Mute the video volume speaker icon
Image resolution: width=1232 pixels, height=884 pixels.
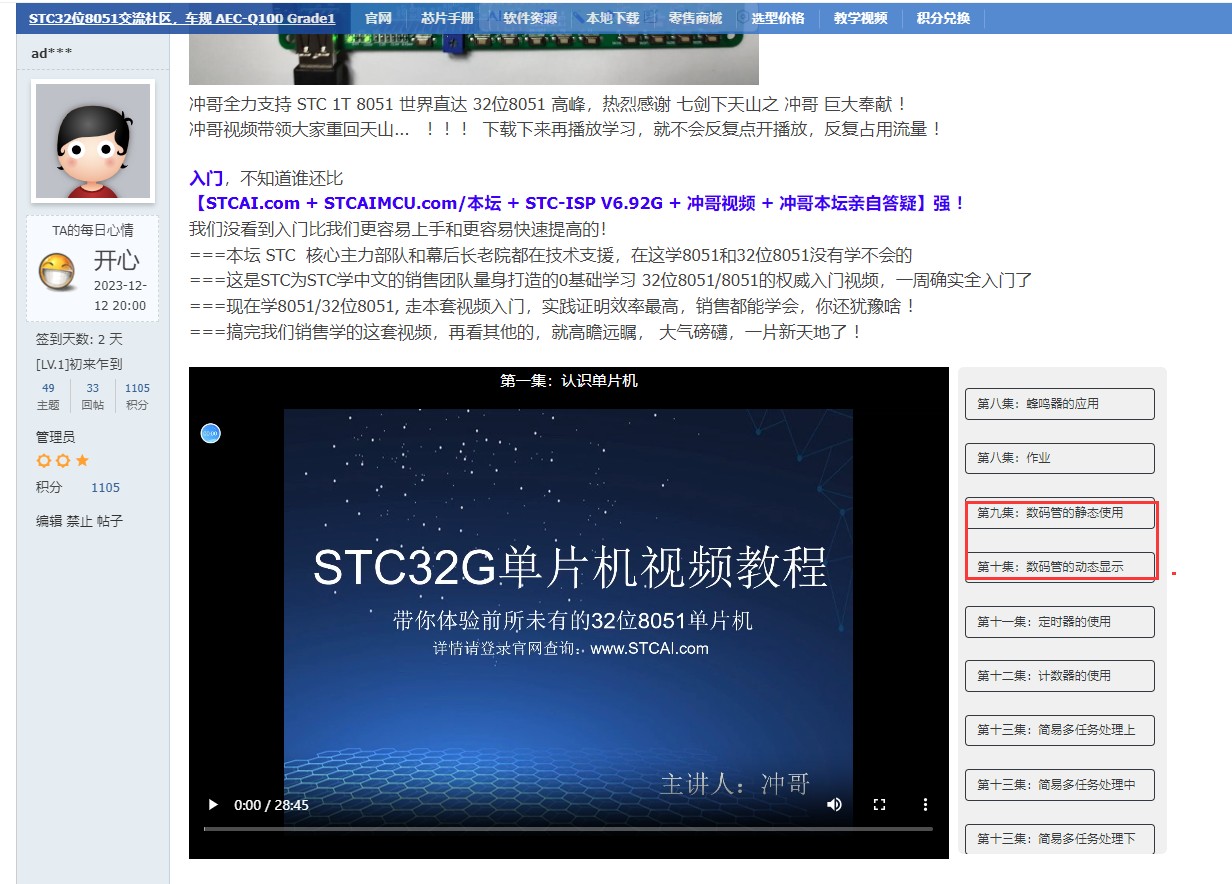coord(834,804)
